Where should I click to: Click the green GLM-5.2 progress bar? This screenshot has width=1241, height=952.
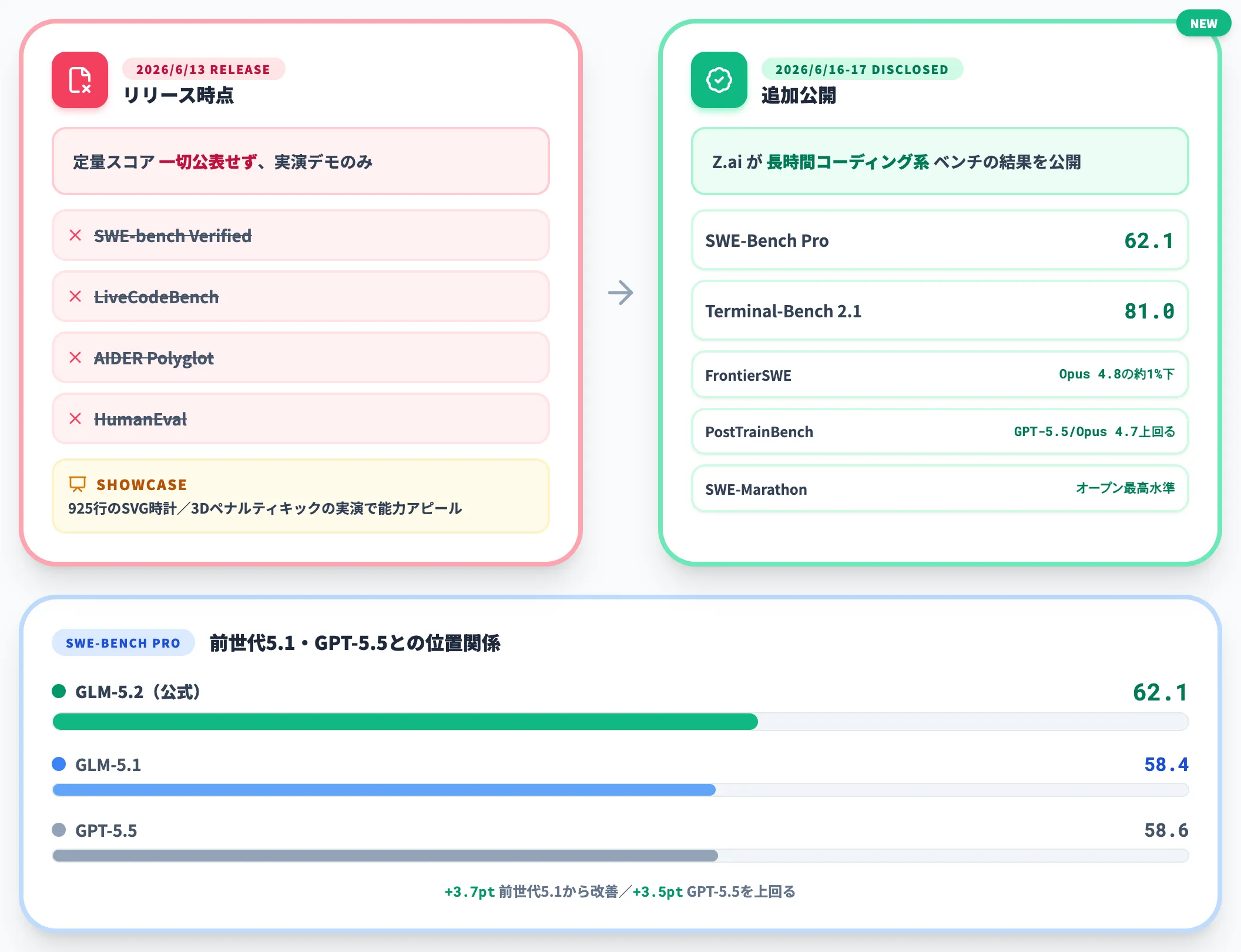[x=405, y=722]
